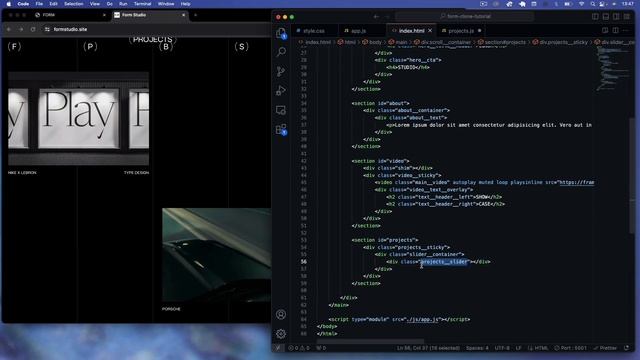
Task: Split the editor to the right
Action: [616, 31]
